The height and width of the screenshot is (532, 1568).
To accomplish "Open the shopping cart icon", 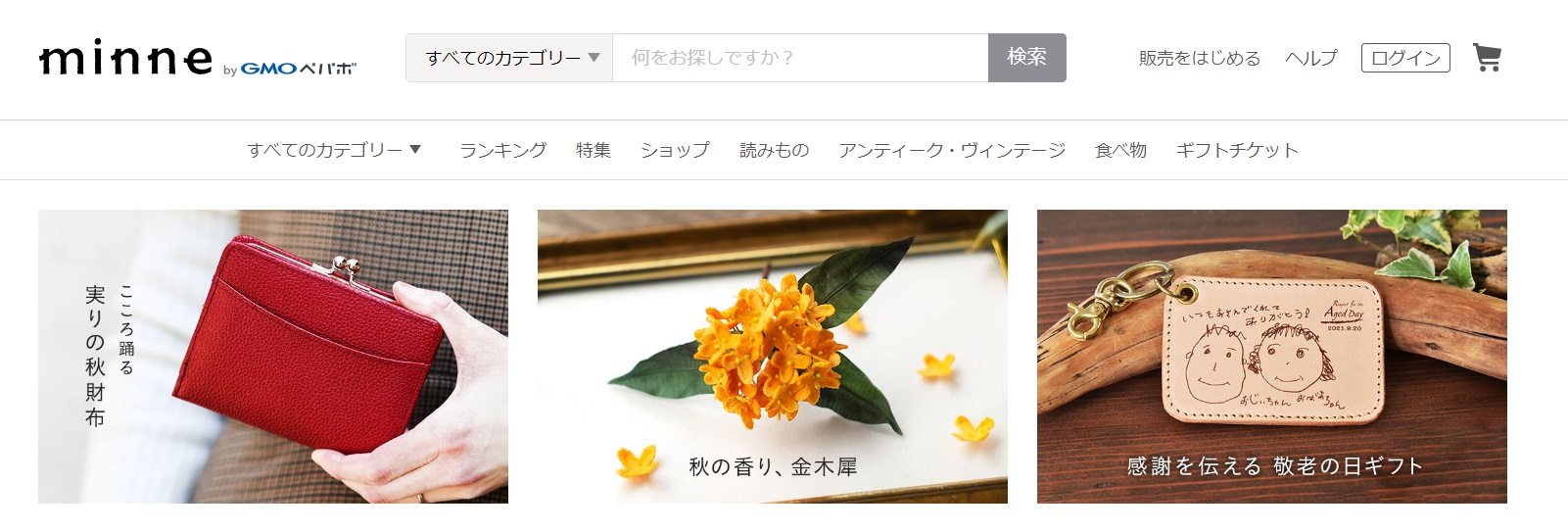I will [1487, 58].
